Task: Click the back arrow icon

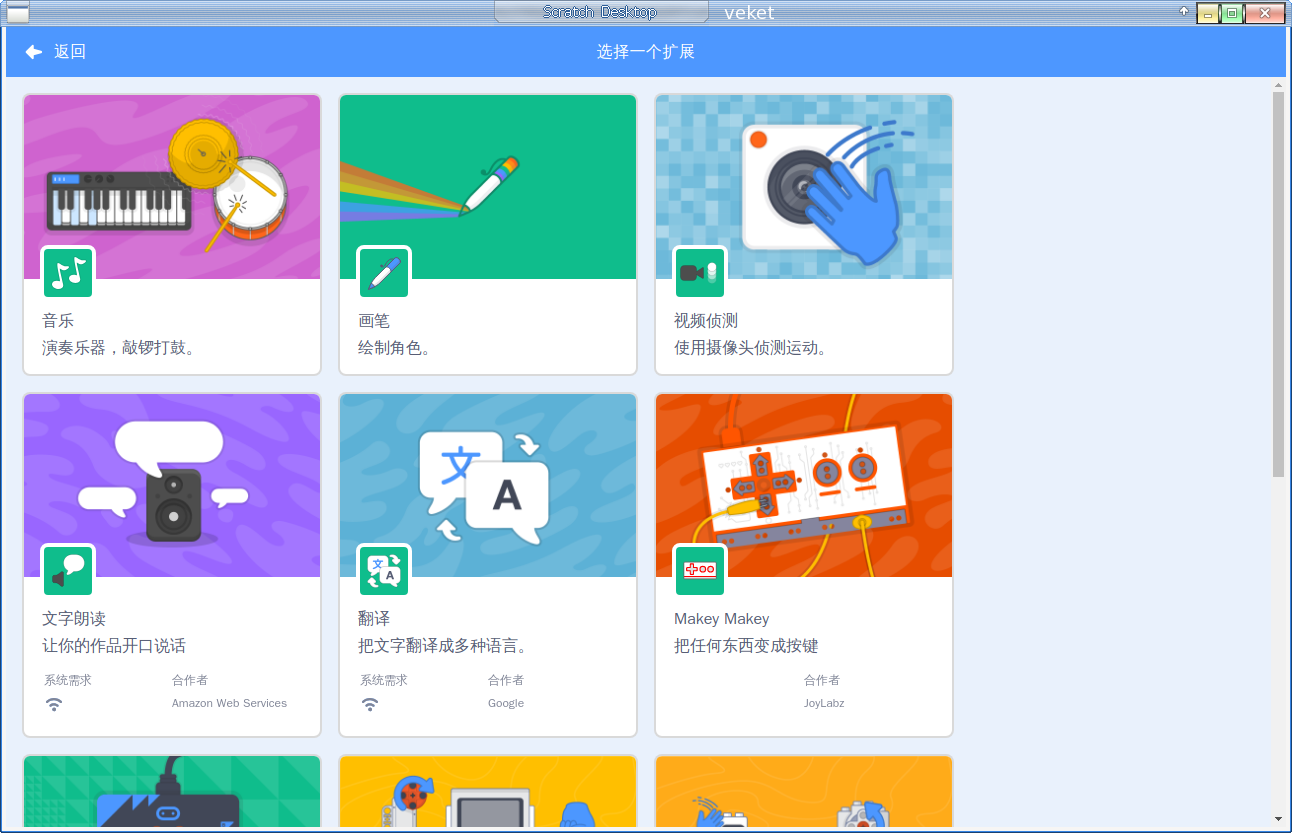Action: pyautogui.click(x=34, y=52)
